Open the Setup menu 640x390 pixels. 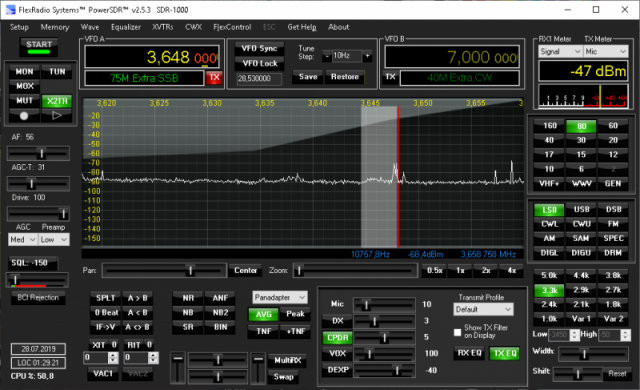point(19,27)
